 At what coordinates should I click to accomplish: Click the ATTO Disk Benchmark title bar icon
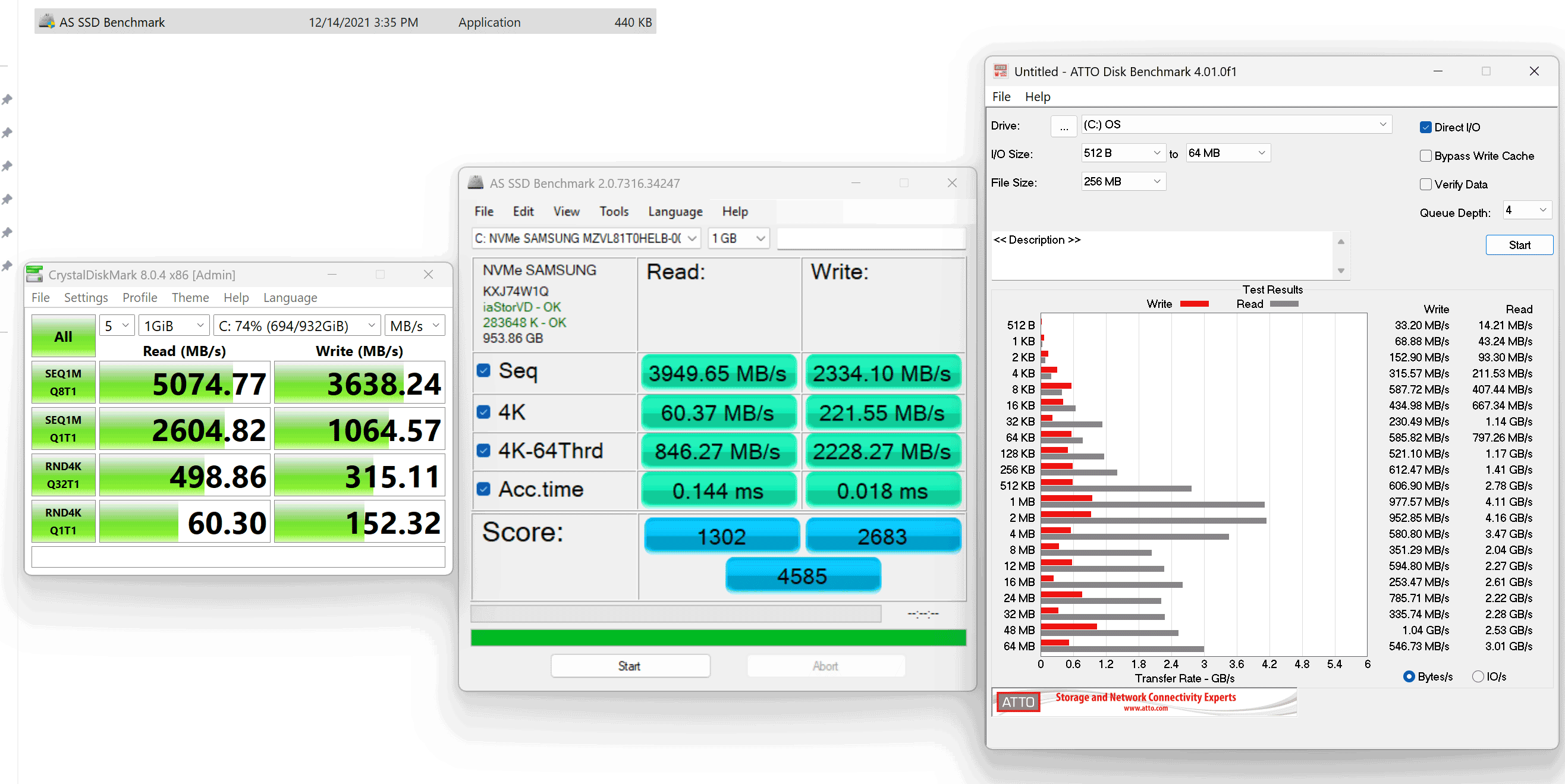tap(1000, 71)
